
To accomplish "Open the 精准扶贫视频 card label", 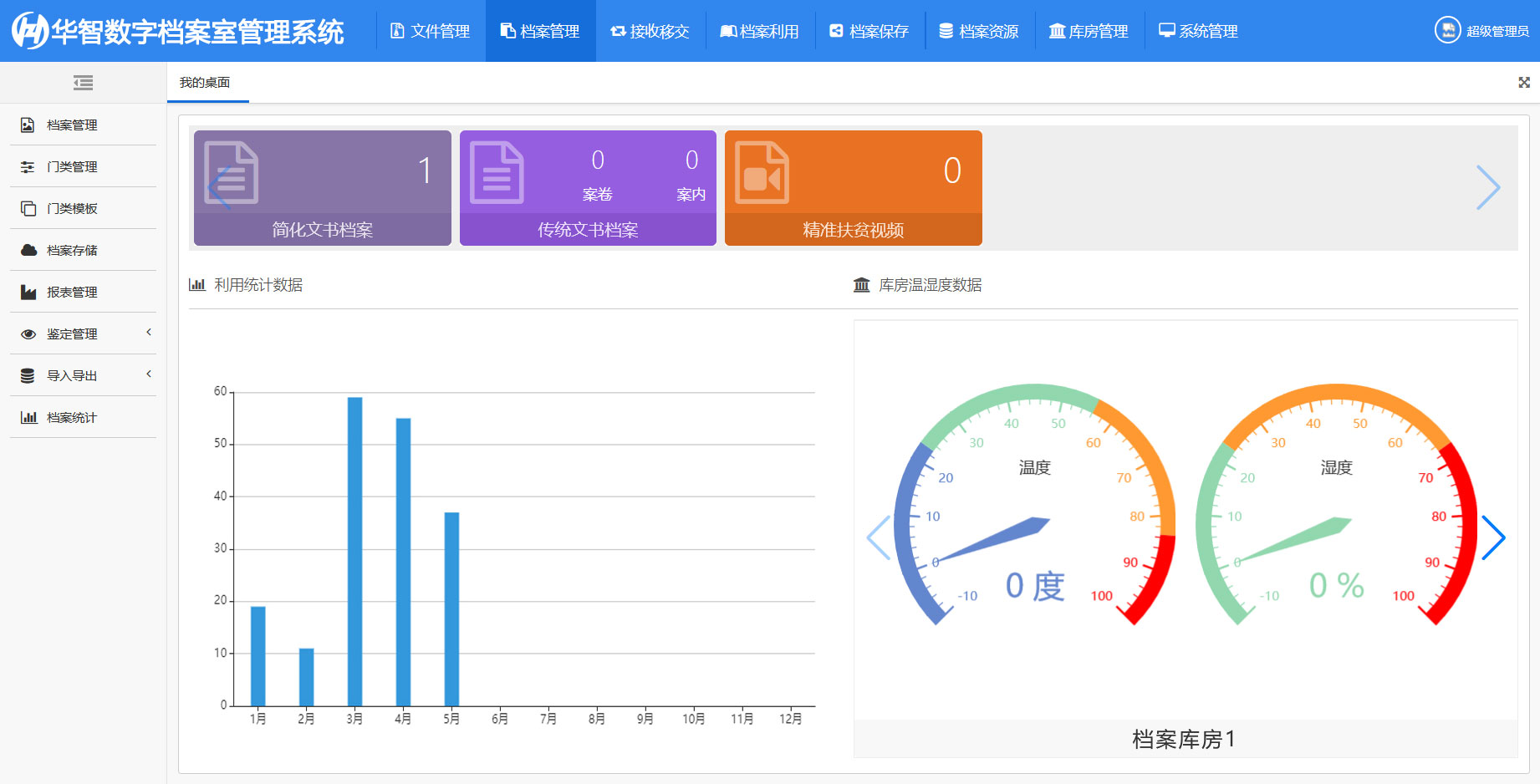I will (x=854, y=230).
